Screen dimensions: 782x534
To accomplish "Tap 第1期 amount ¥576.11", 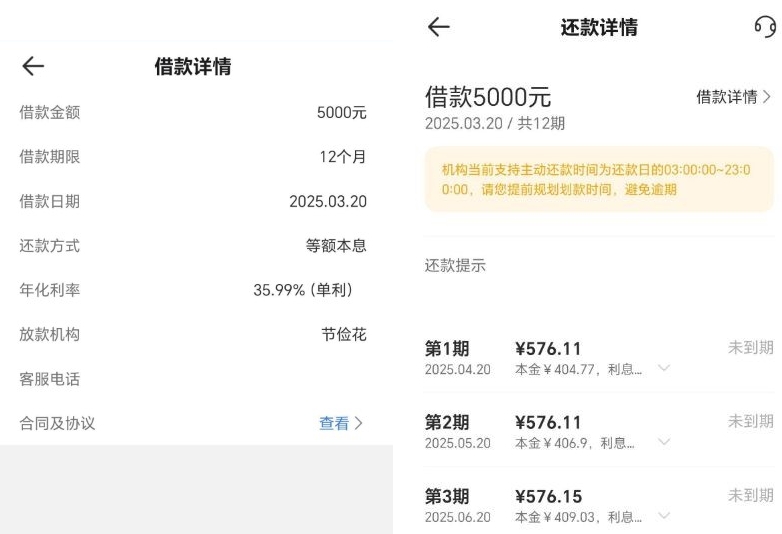I will pos(548,349).
